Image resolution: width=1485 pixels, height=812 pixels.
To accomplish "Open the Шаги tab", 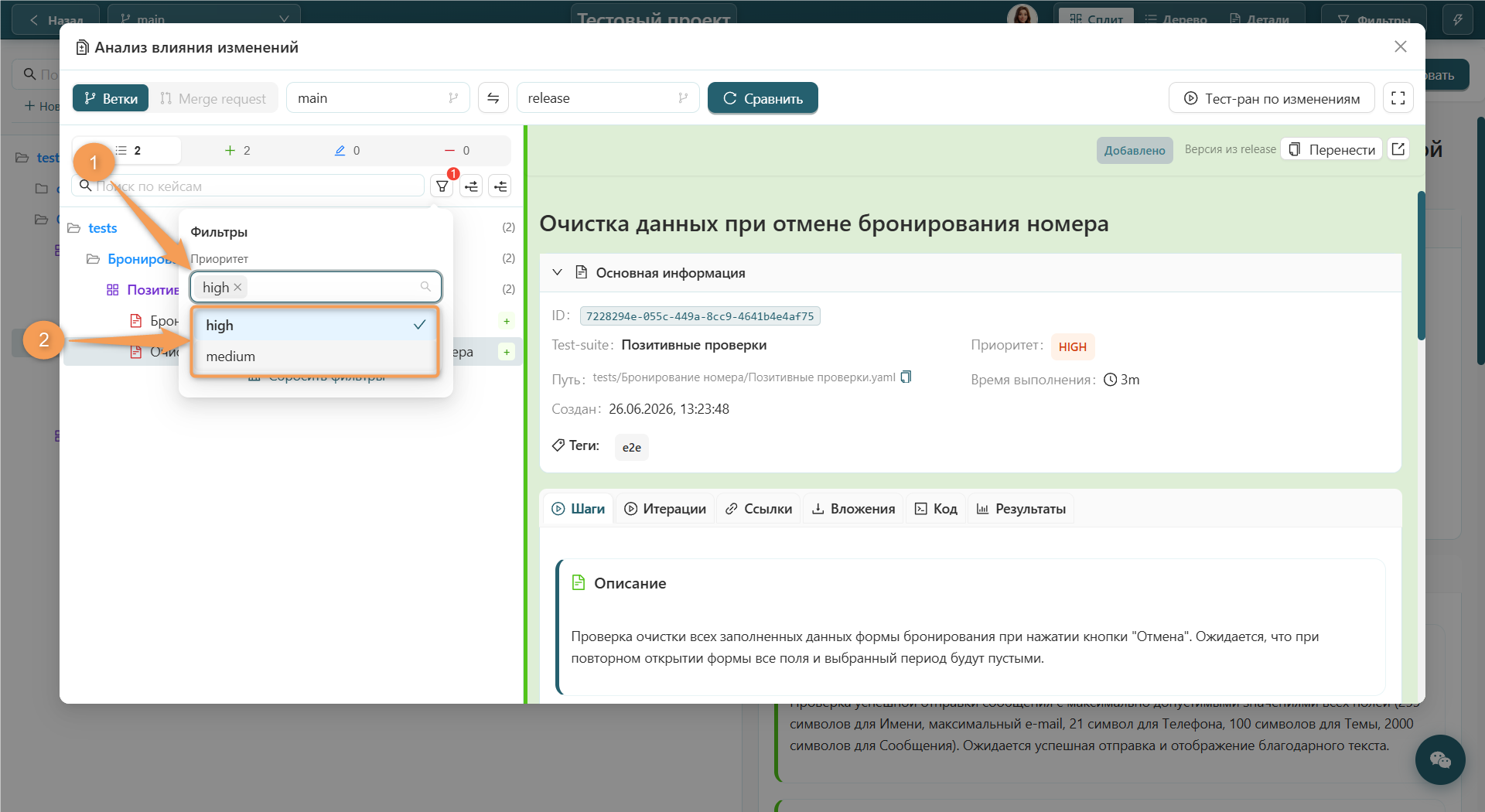I will point(578,509).
